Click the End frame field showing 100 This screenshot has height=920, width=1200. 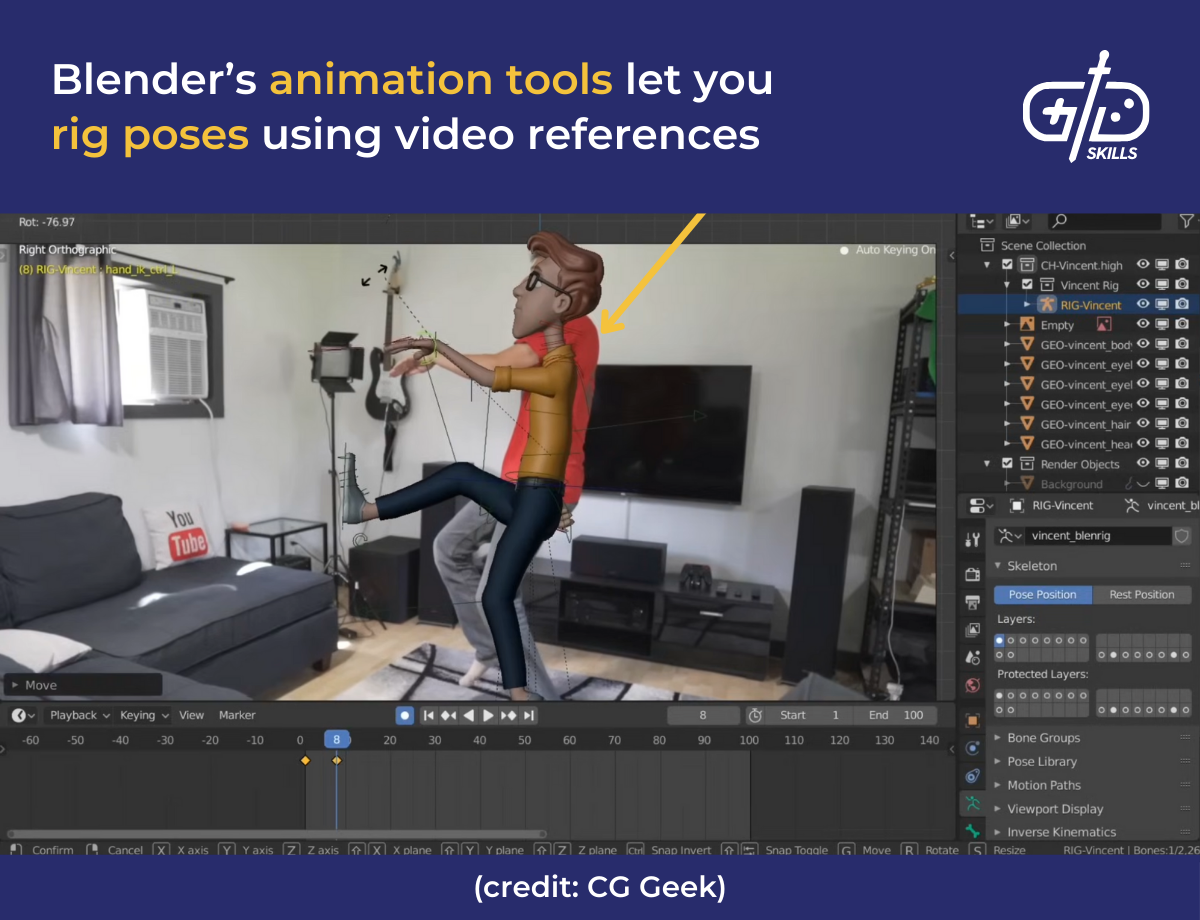point(895,714)
